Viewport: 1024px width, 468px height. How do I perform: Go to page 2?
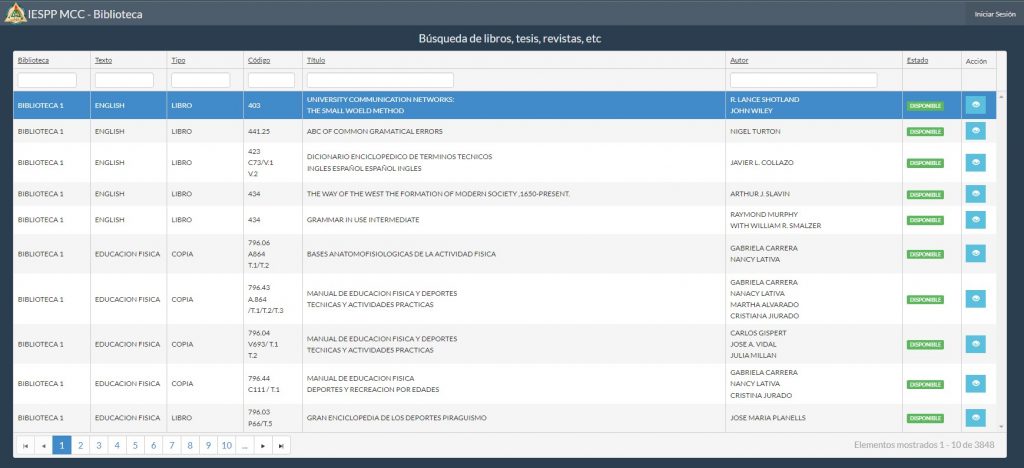80,445
